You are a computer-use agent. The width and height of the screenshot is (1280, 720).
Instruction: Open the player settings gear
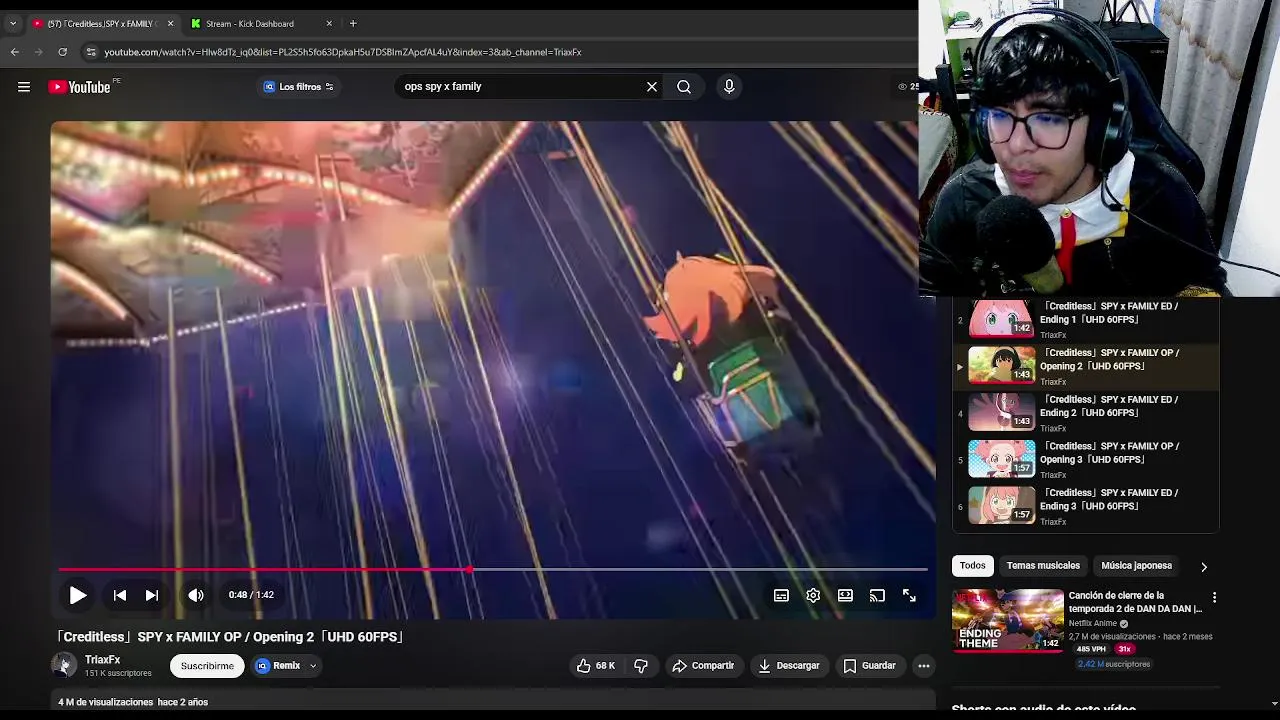pyautogui.click(x=813, y=595)
